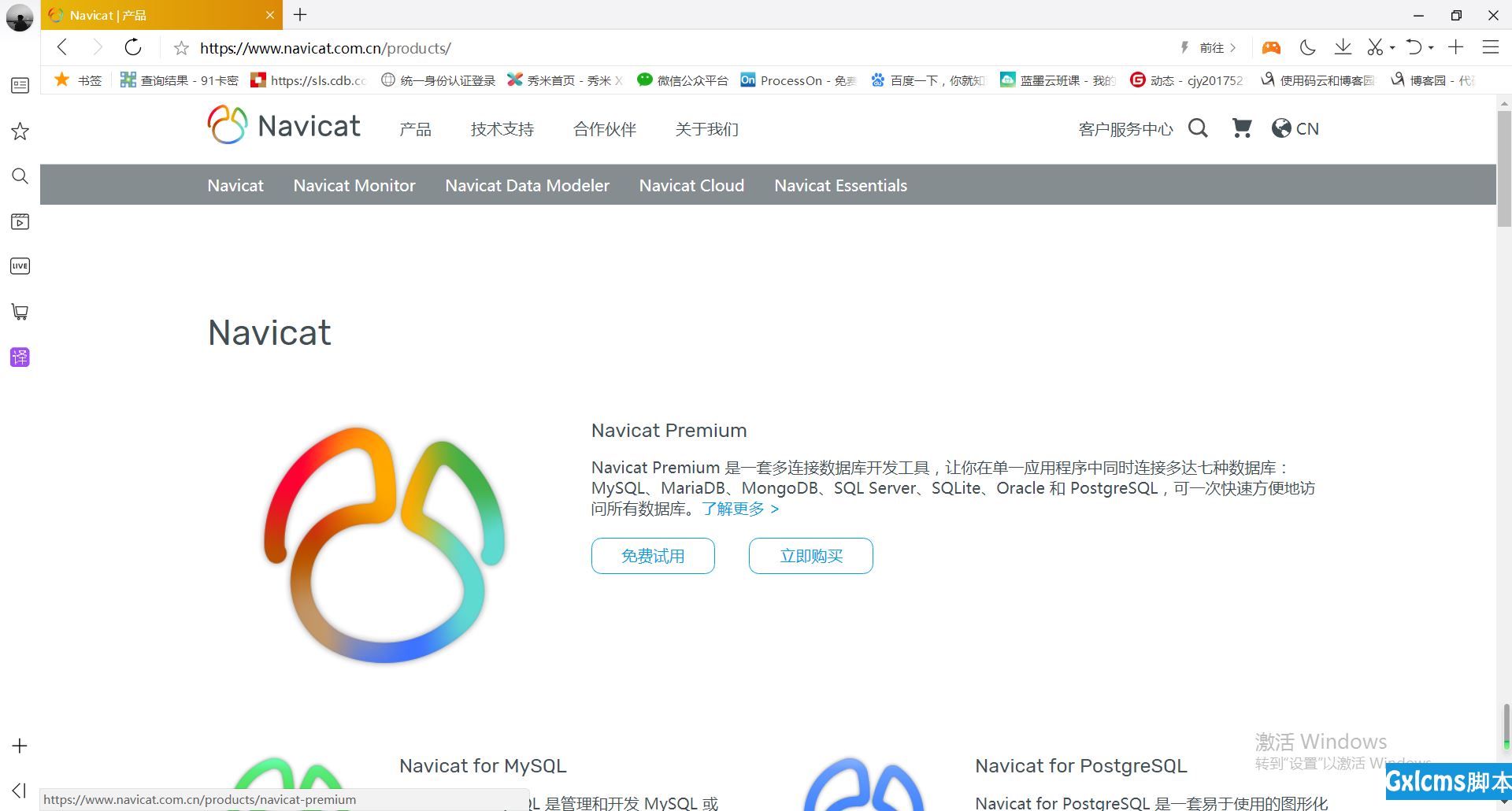This screenshot has height=811, width=1512.
Task: Go to 客户服务中心
Action: click(x=1125, y=129)
